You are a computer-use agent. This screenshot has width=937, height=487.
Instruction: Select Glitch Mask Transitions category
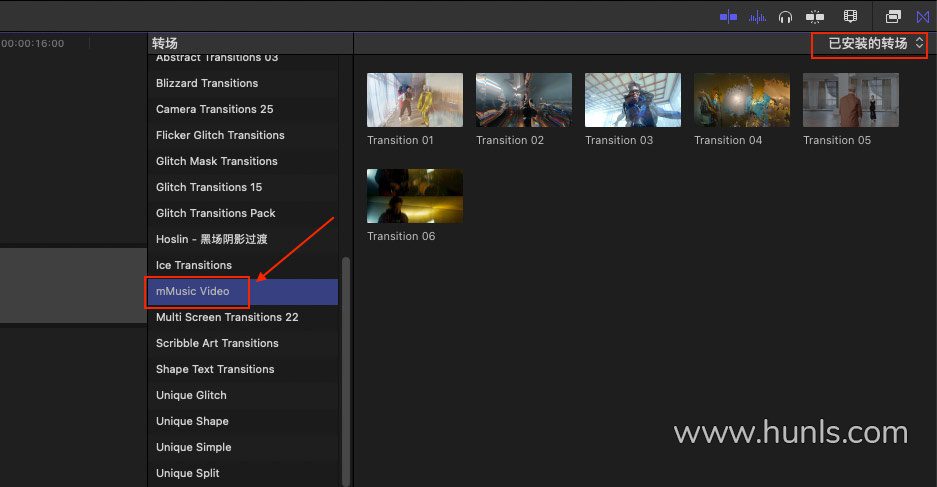243,161
